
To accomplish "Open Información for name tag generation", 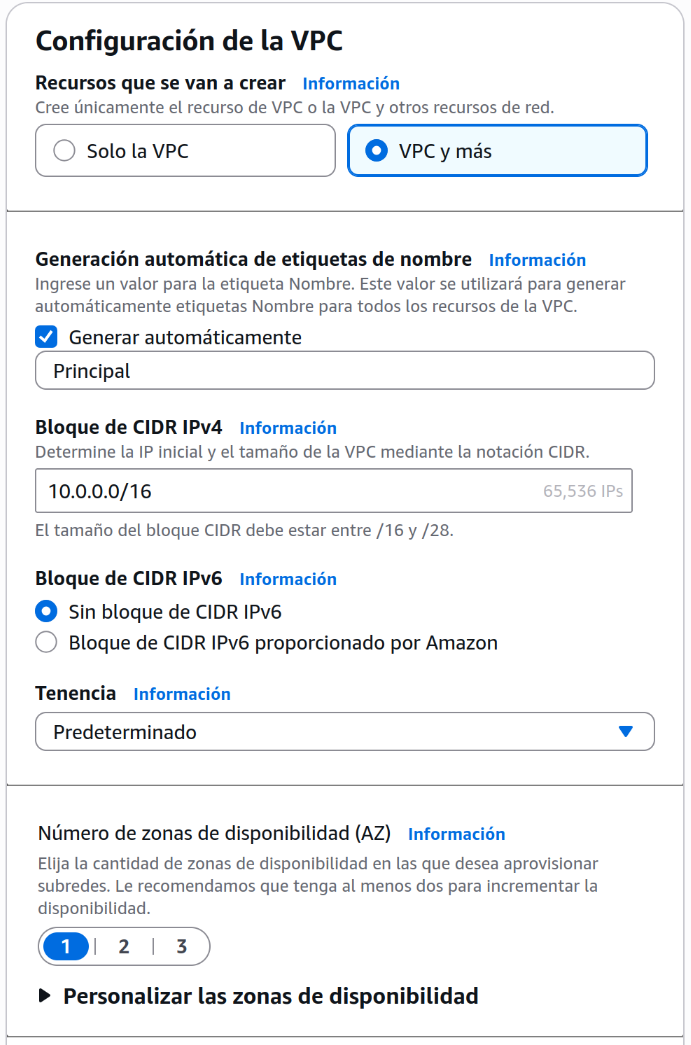I will pos(538,258).
